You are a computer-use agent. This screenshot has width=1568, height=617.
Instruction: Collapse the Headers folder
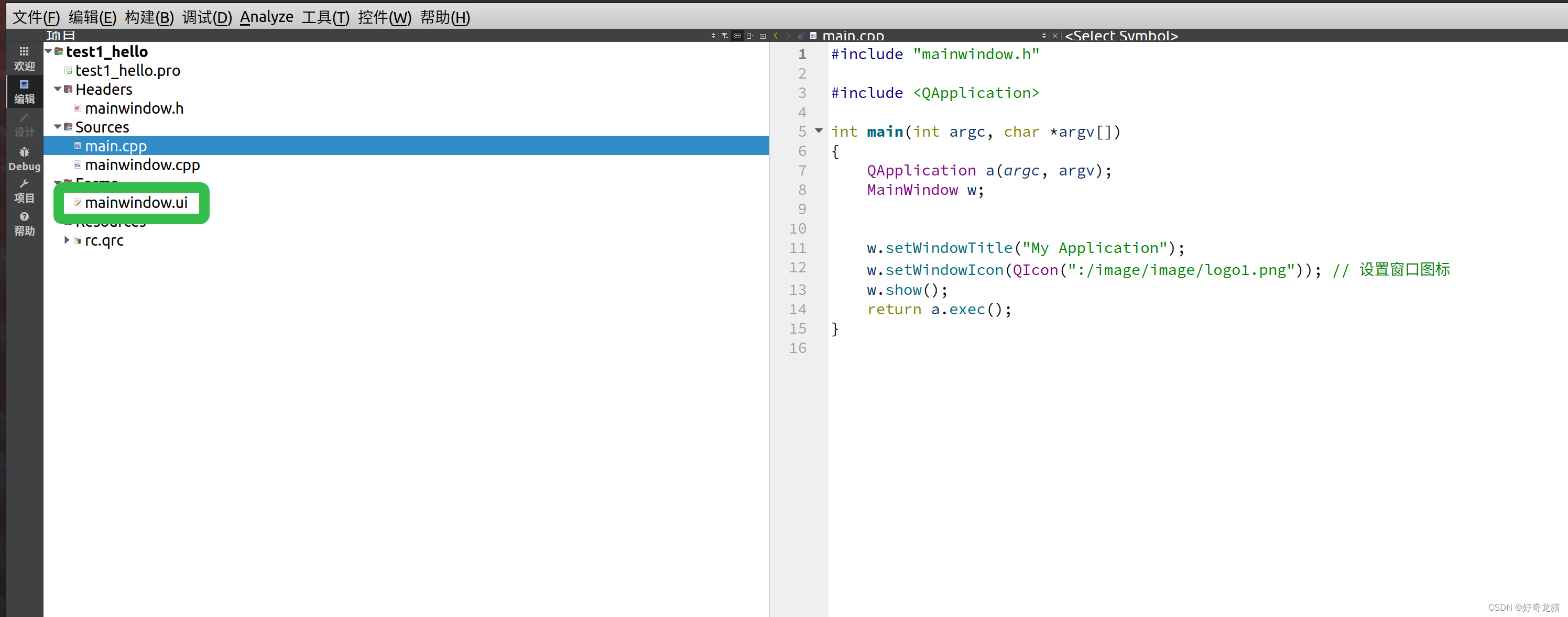click(58, 90)
